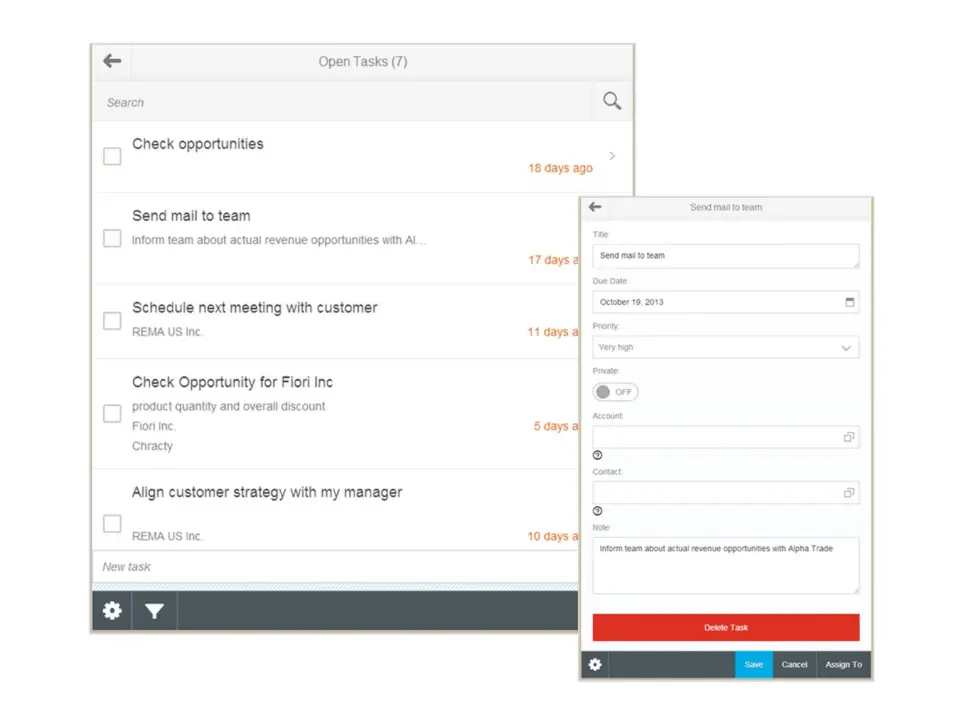
Task: Click the back arrow in Open Tasks header
Action: pos(112,61)
